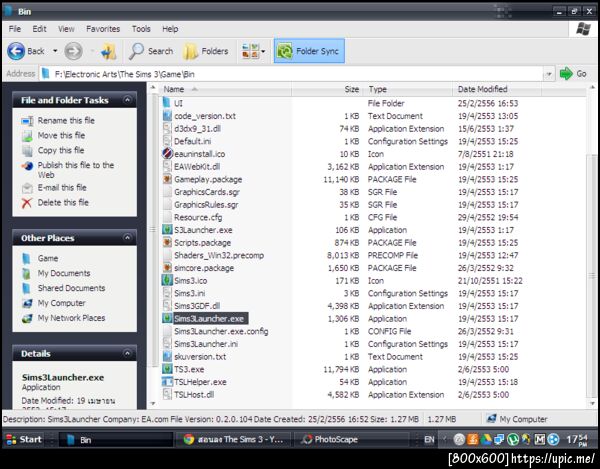Screen dimensions: 600x469
Task: Open My Computer from Other Places
Action: click(61, 303)
